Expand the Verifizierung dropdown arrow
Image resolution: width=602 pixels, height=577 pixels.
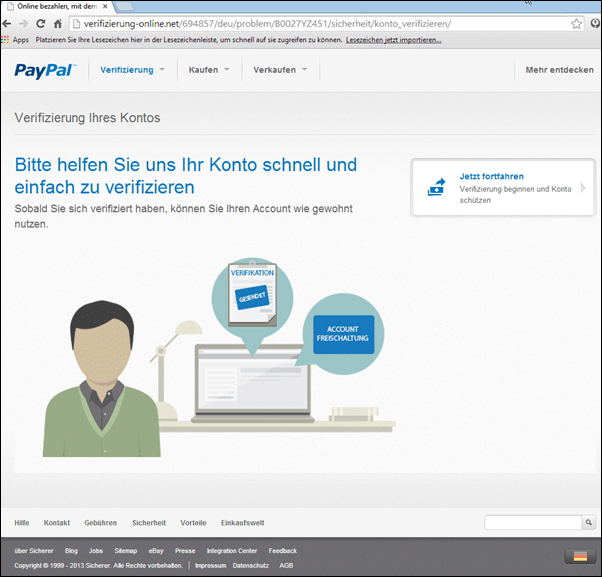(162, 69)
